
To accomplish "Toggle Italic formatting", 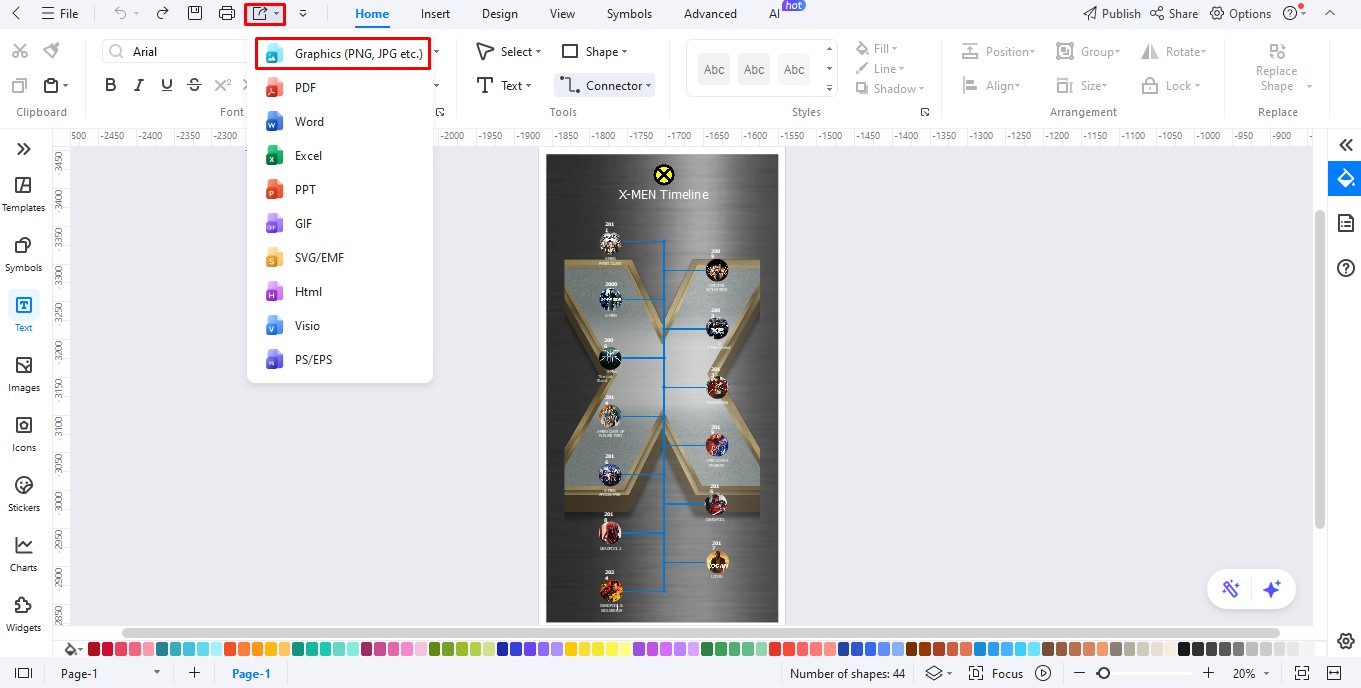I will pos(139,86).
